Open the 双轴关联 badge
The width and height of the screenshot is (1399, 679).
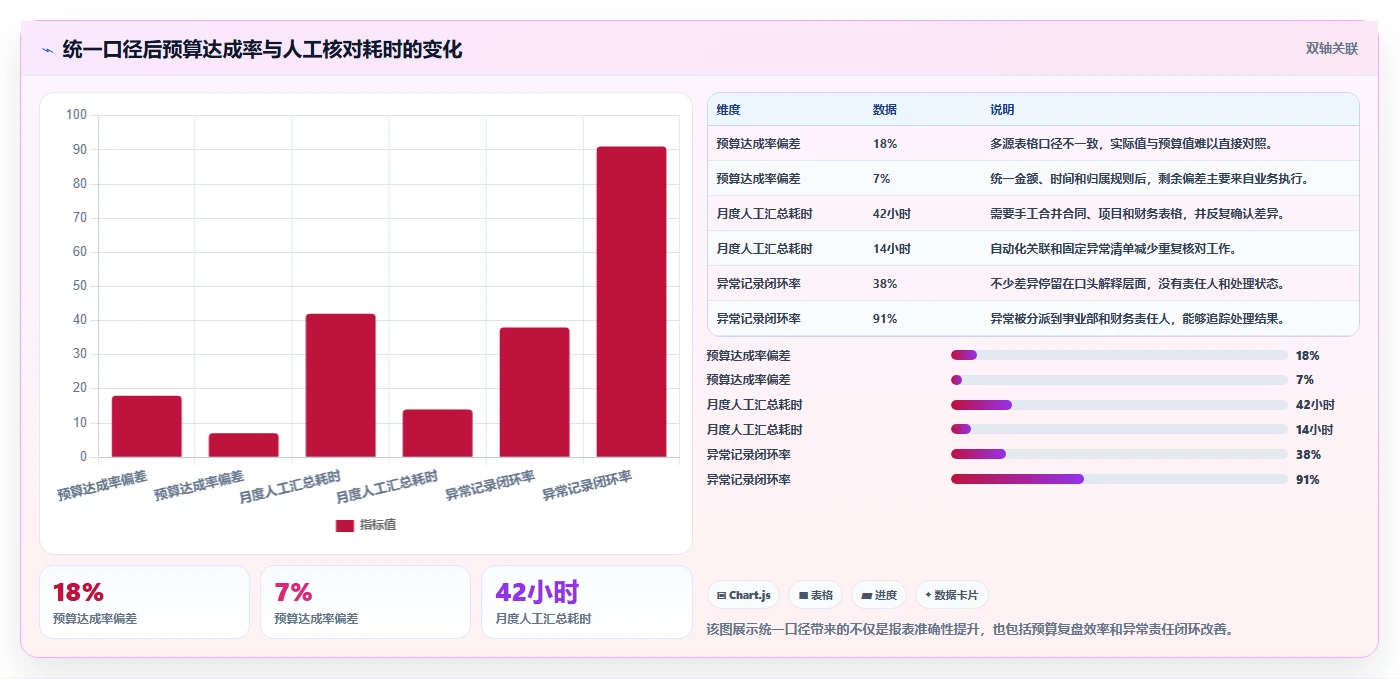tap(1331, 48)
